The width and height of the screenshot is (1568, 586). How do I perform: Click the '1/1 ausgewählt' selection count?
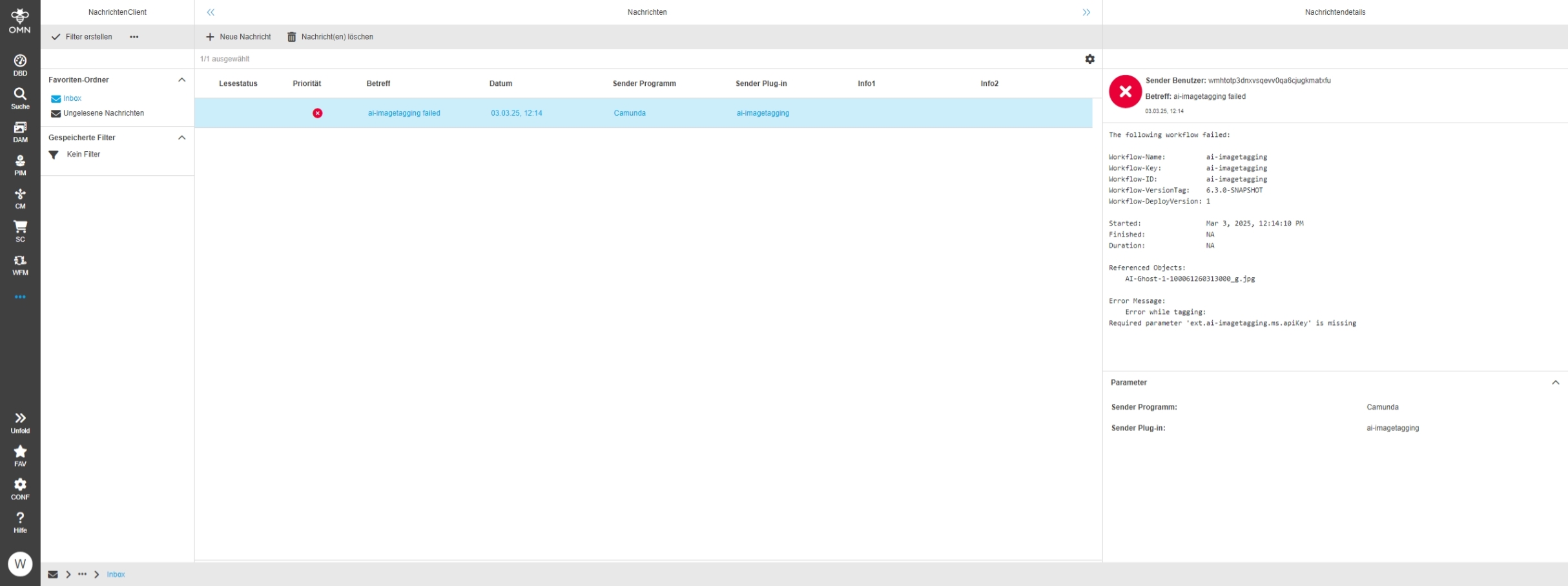coord(225,59)
